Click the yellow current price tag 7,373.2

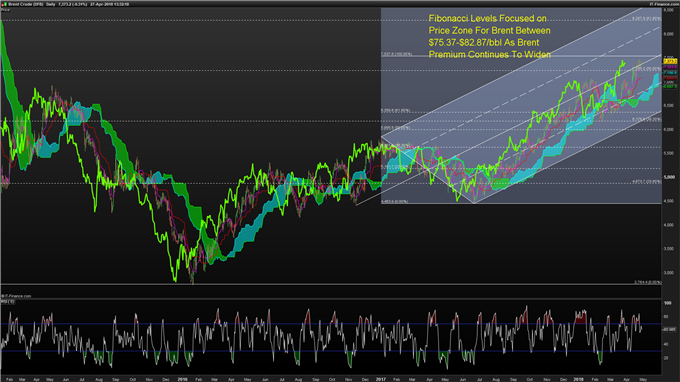670,62
